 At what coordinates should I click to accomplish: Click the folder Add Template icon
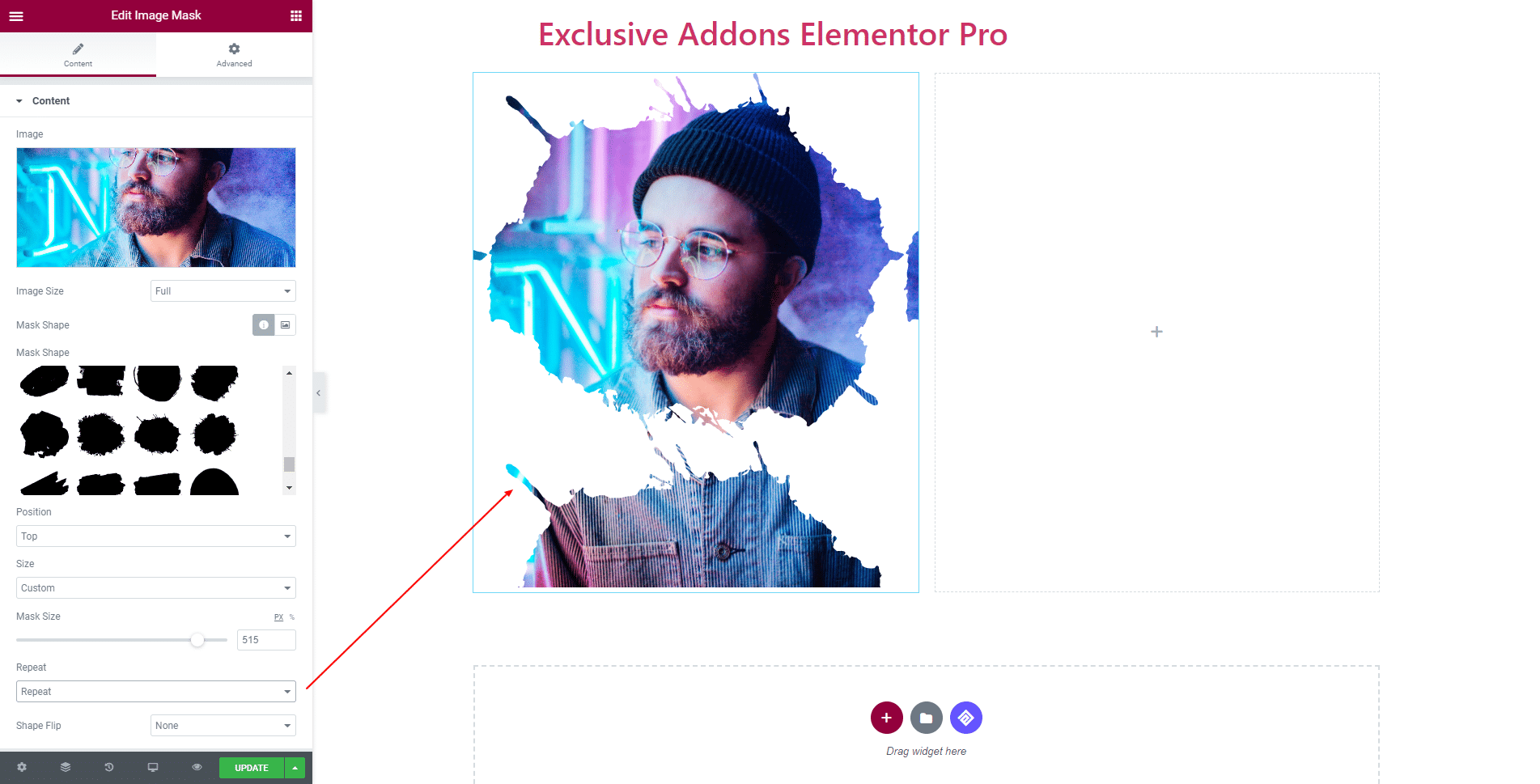927,718
